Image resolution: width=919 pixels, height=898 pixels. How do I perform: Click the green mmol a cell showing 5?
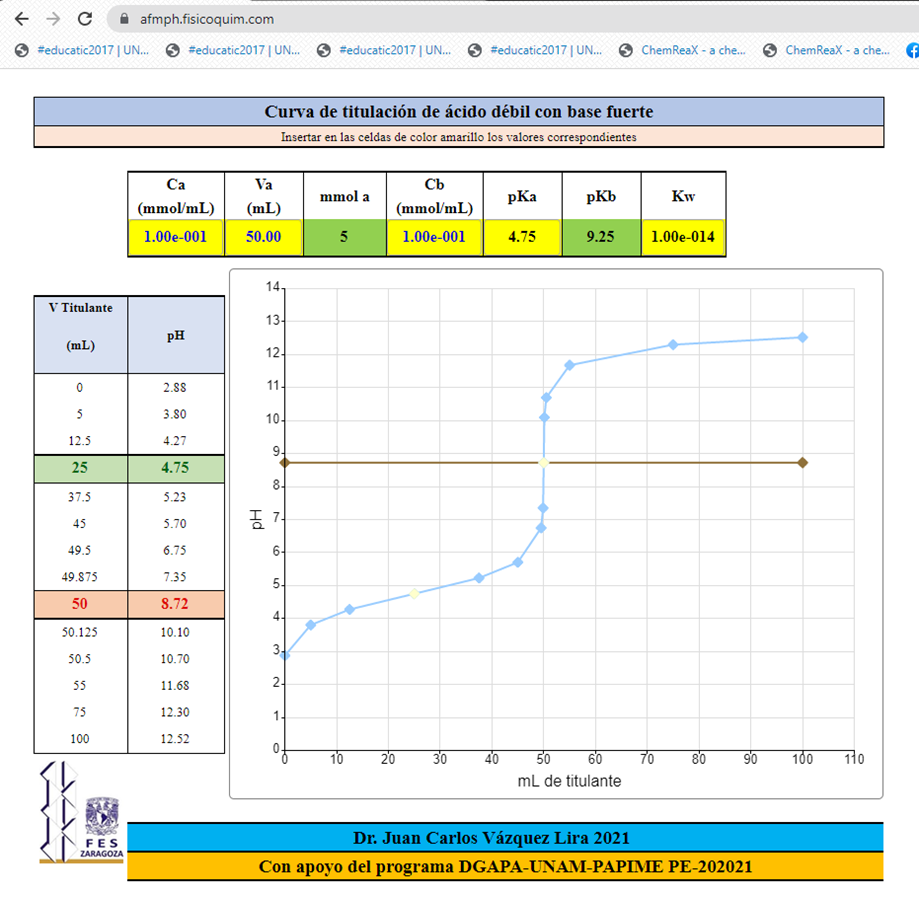tap(344, 238)
